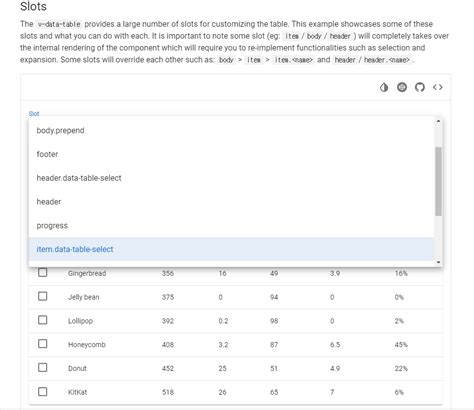The height and width of the screenshot is (410, 474).
Task: Click the dropdown scrollbar down arrow
Action: pyautogui.click(x=438, y=262)
